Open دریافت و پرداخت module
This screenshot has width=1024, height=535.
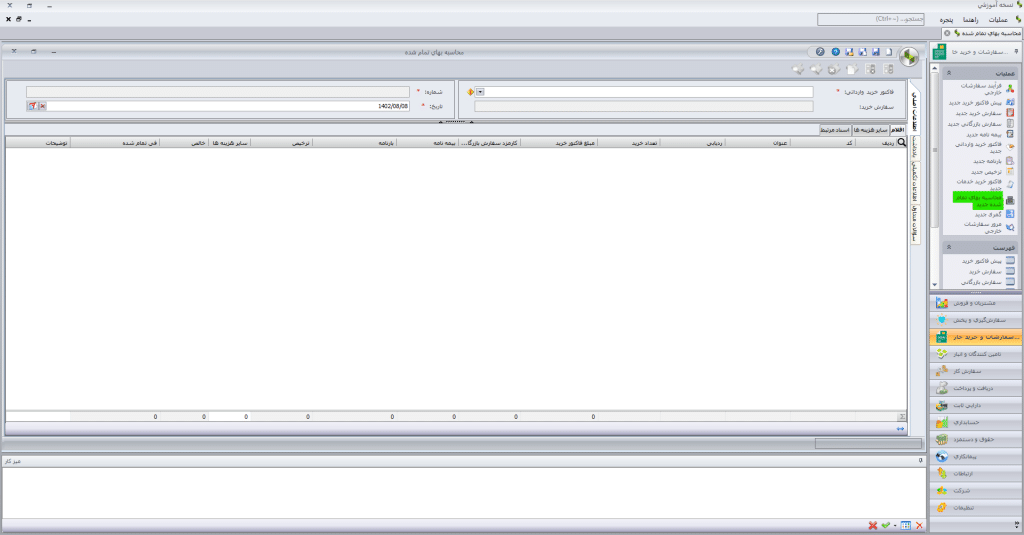pyautogui.click(x=976, y=388)
